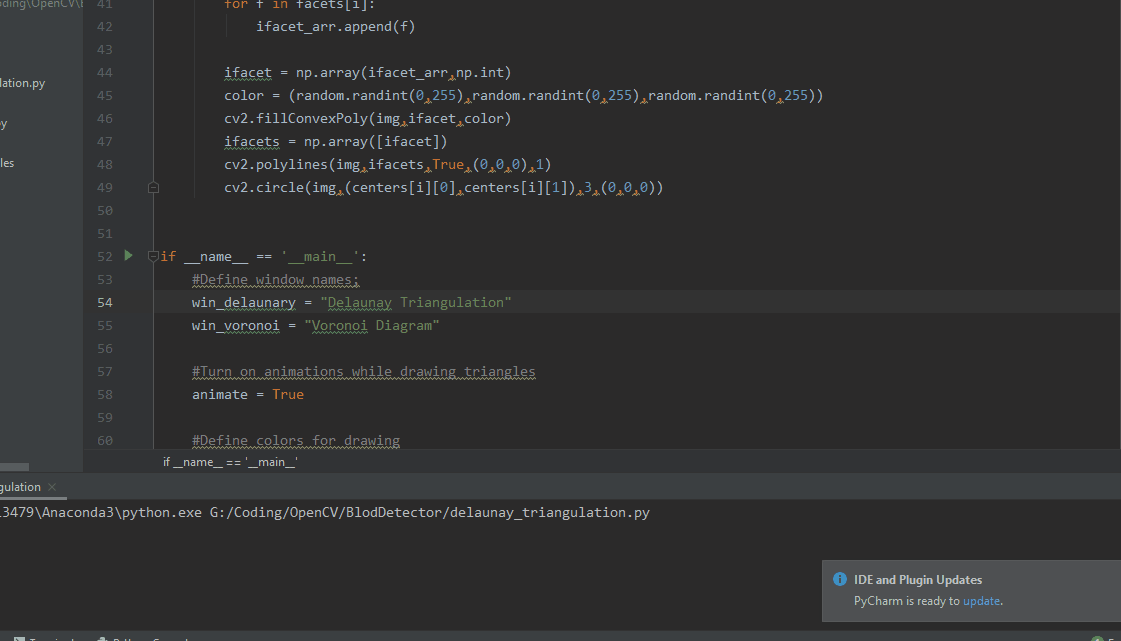Click the line number 54 in gutter
Screen dimensions: 1121x641
(x=105, y=302)
